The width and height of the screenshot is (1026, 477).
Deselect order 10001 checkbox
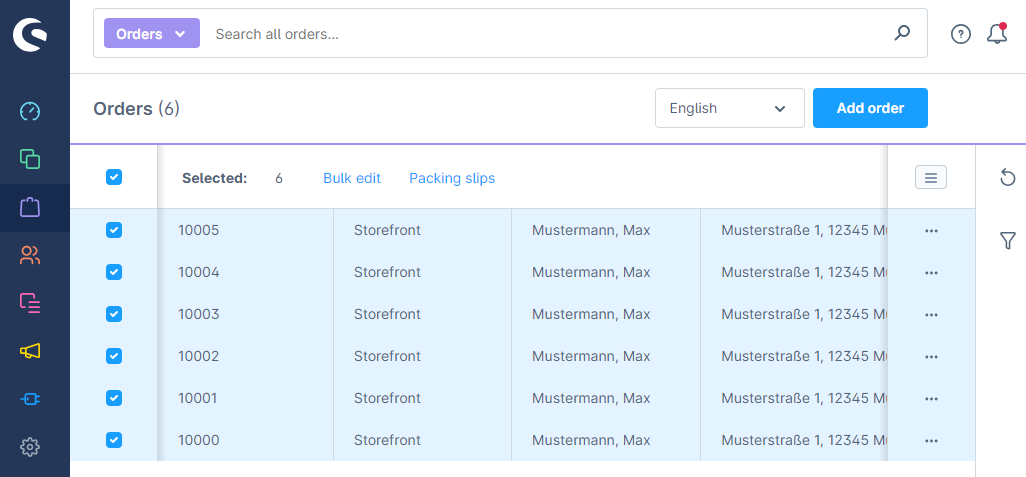(x=114, y=398)
